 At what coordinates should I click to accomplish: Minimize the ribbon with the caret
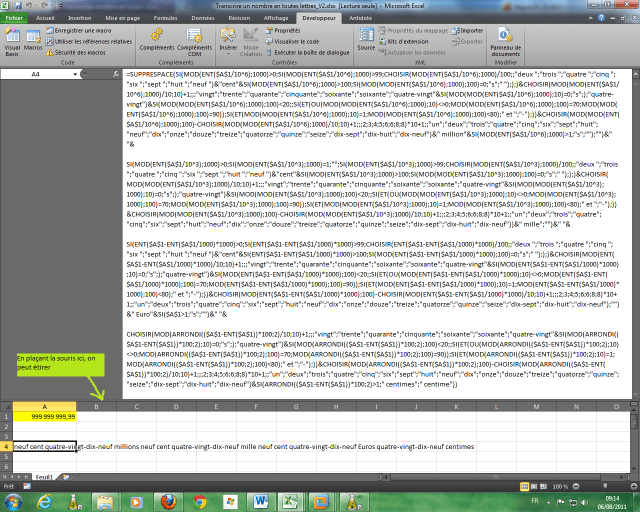coord(591,18)
